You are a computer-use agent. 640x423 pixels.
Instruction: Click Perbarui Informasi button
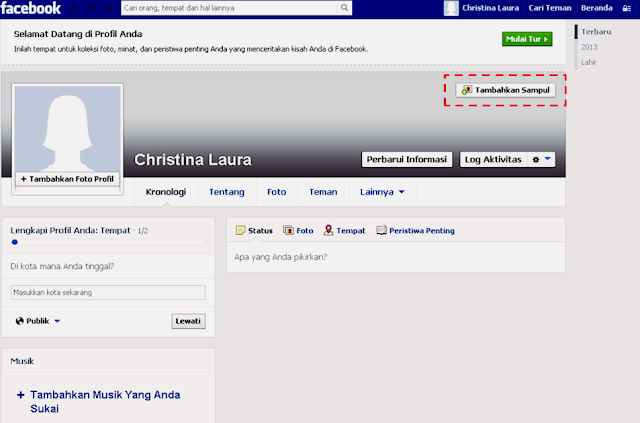click(x=407, y=159)
